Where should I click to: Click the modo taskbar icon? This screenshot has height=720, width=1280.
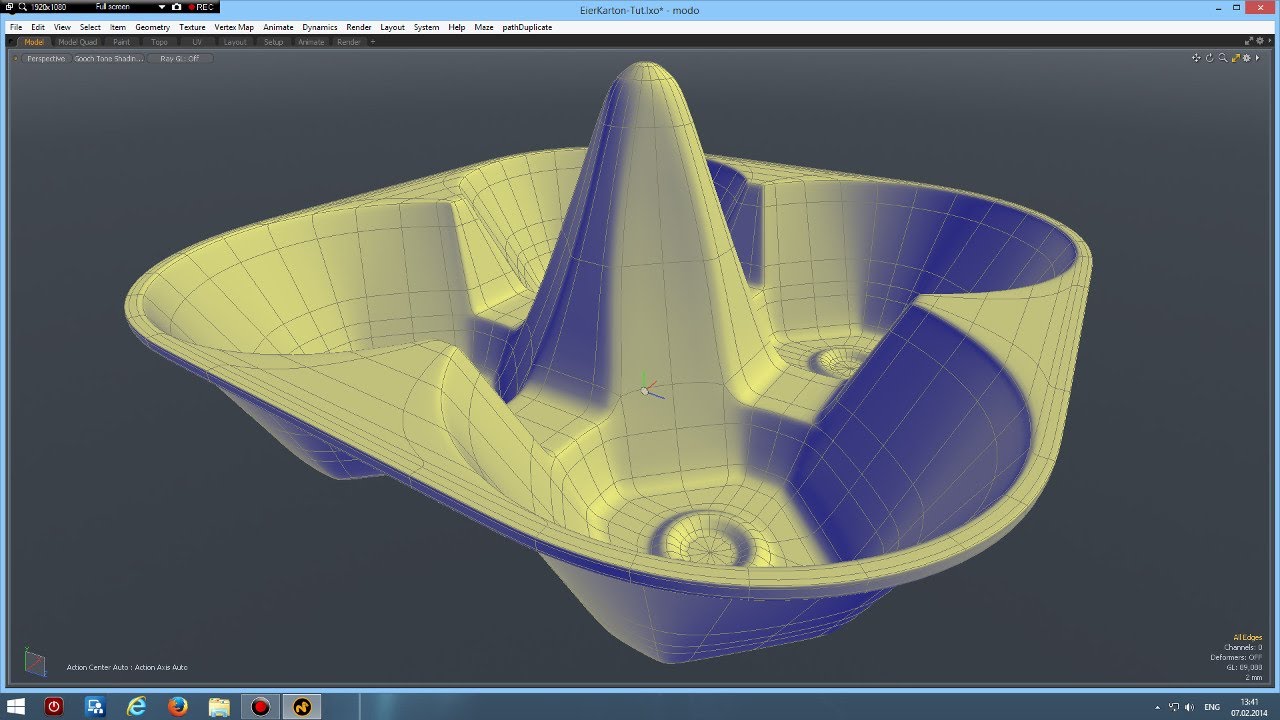point(302,707)
